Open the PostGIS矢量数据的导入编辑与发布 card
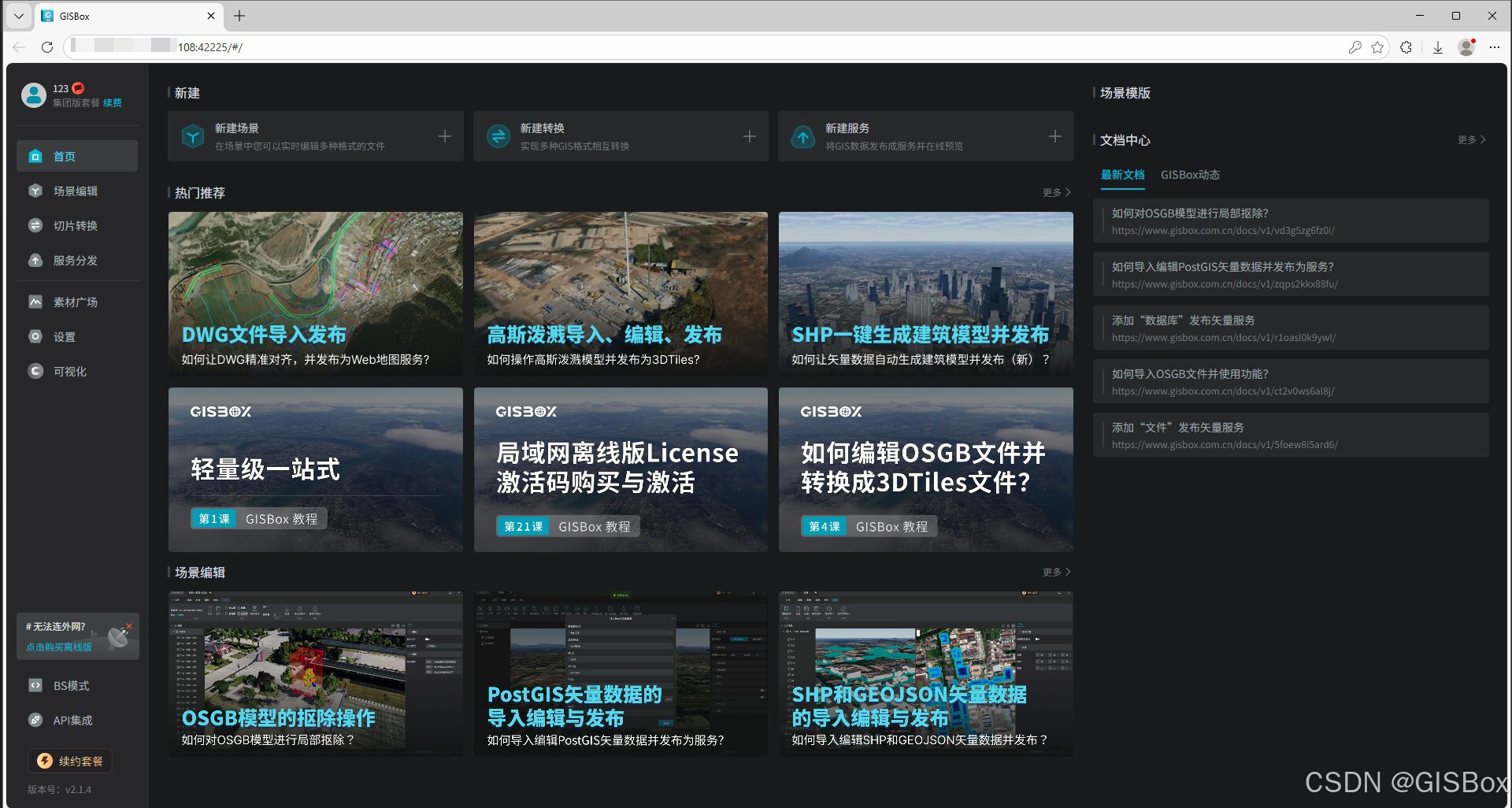Viewport: 1512px width, 808px height. tap(621, 673)
